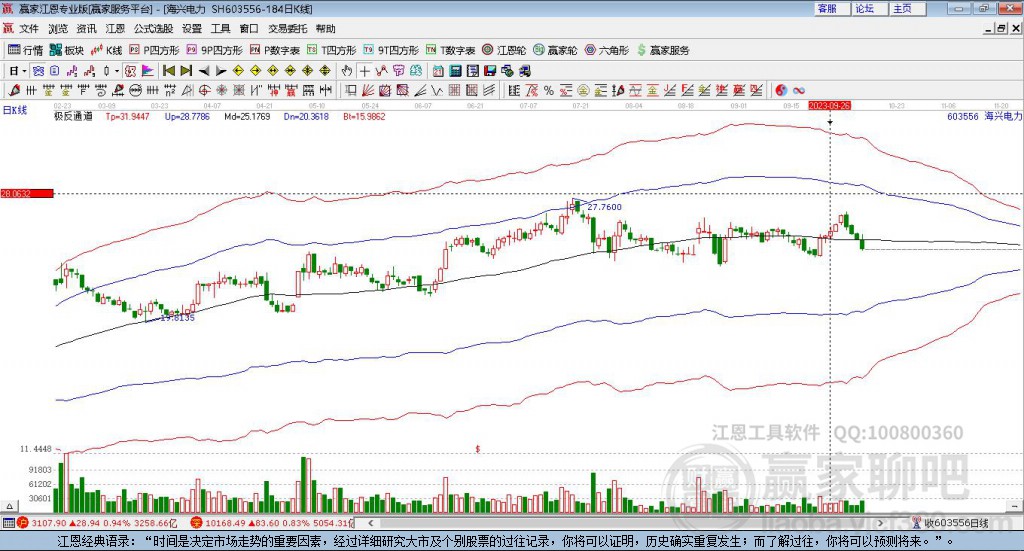This screenshot has height=551, width=1024.
Task: Click the zigzag wave line tool
Action: coord(437,91)
